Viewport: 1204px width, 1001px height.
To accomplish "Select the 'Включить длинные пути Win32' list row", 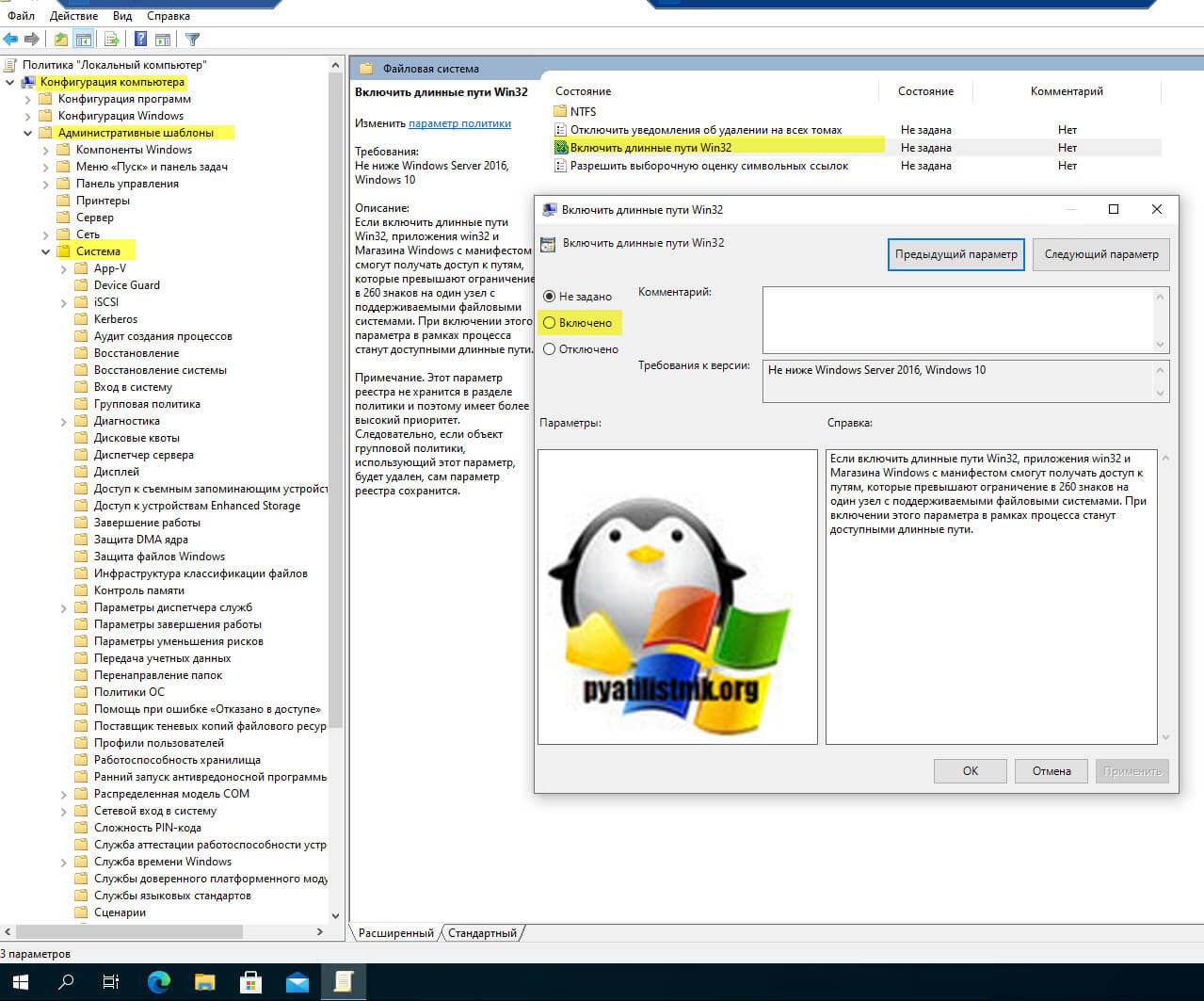I will click(857, 148).
